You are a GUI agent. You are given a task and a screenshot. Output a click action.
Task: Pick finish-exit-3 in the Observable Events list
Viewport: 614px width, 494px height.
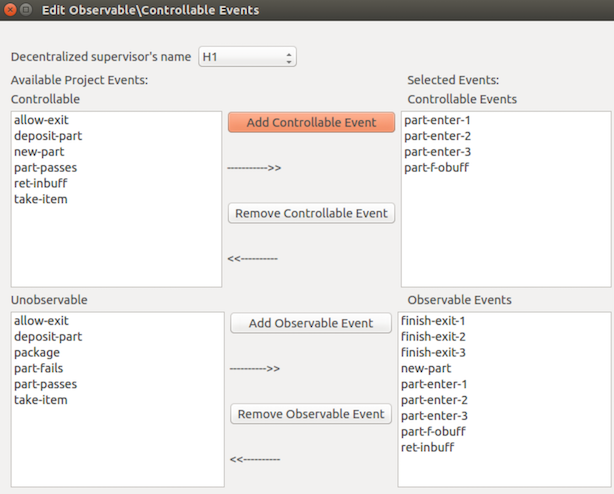click(x=433, y=352)
